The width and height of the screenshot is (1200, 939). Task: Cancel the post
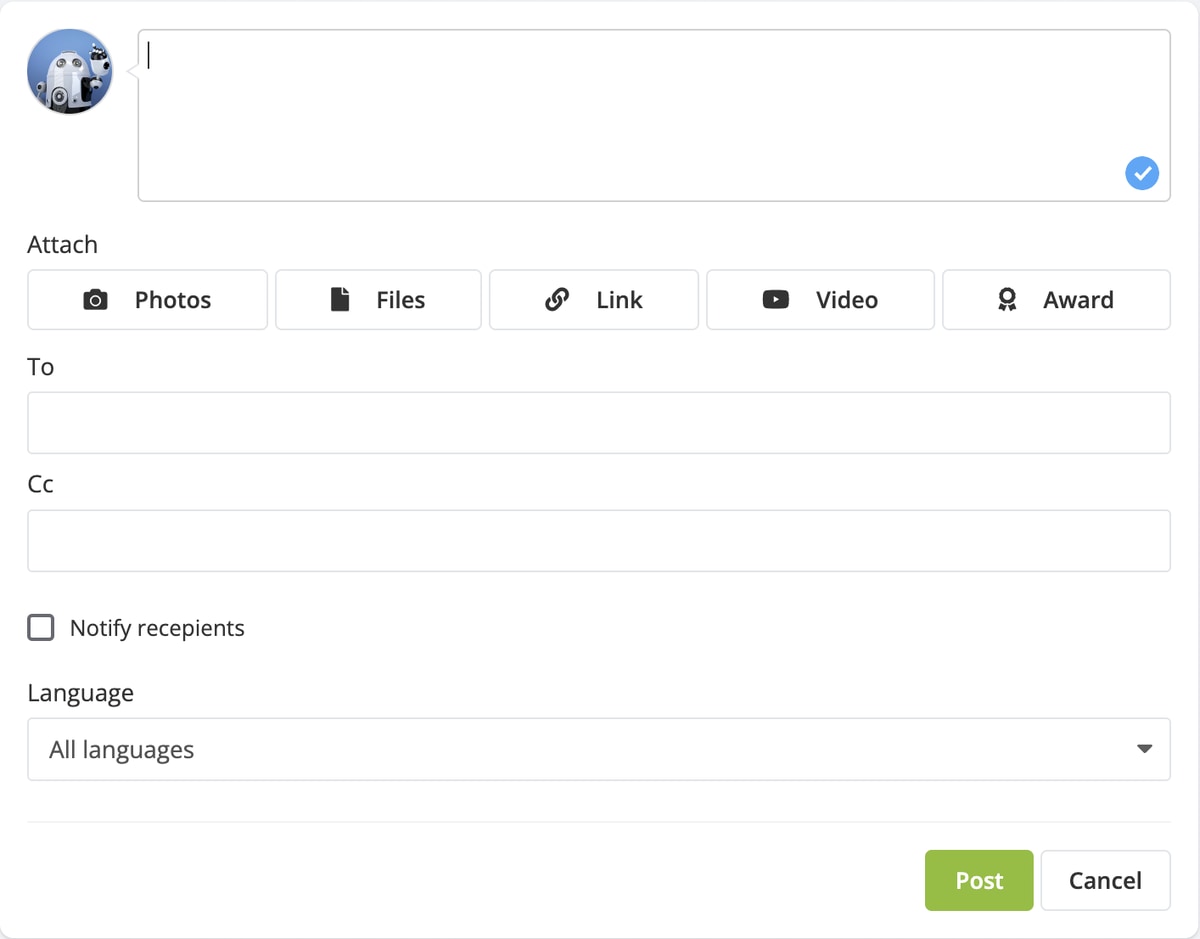pos(1105,880)
